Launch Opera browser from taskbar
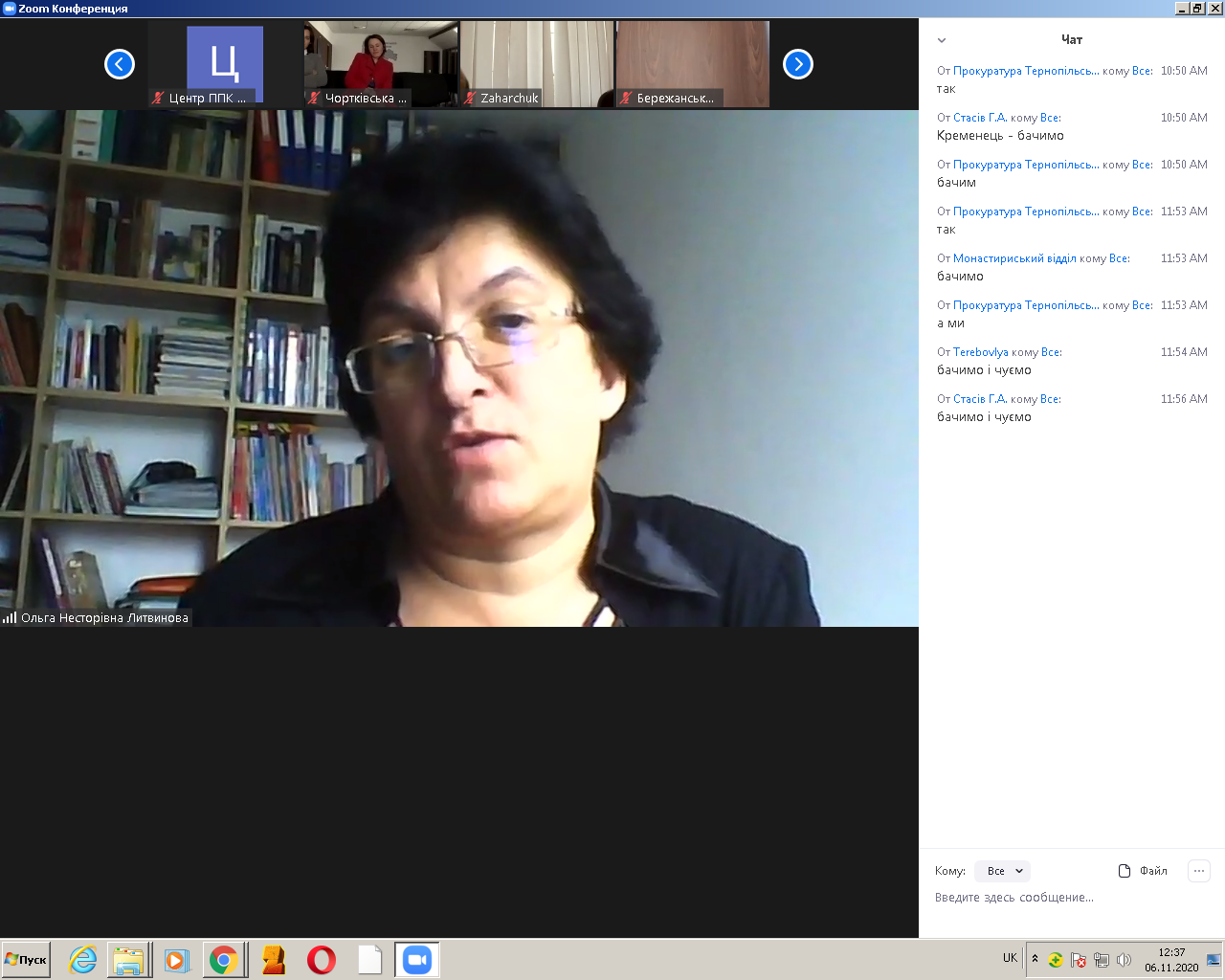This screenshot has height=980, width=1225. coord(322,960)
